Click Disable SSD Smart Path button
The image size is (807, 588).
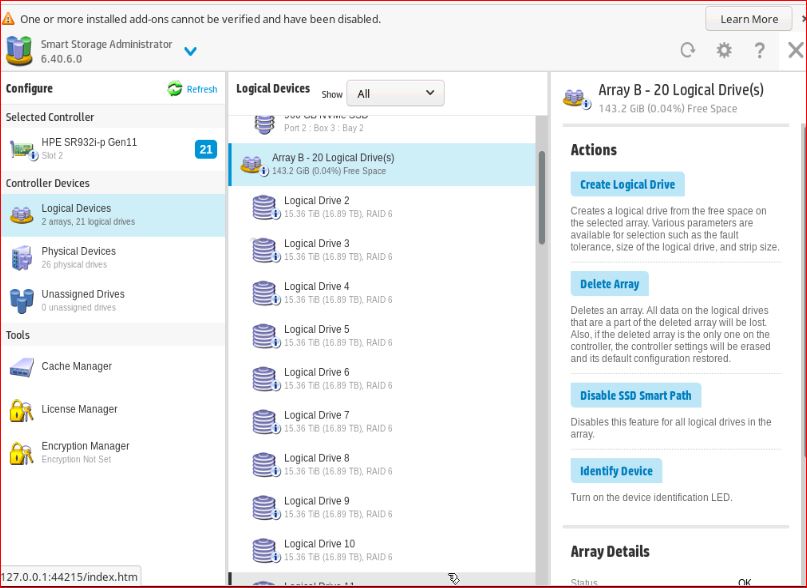click(635, 395)
